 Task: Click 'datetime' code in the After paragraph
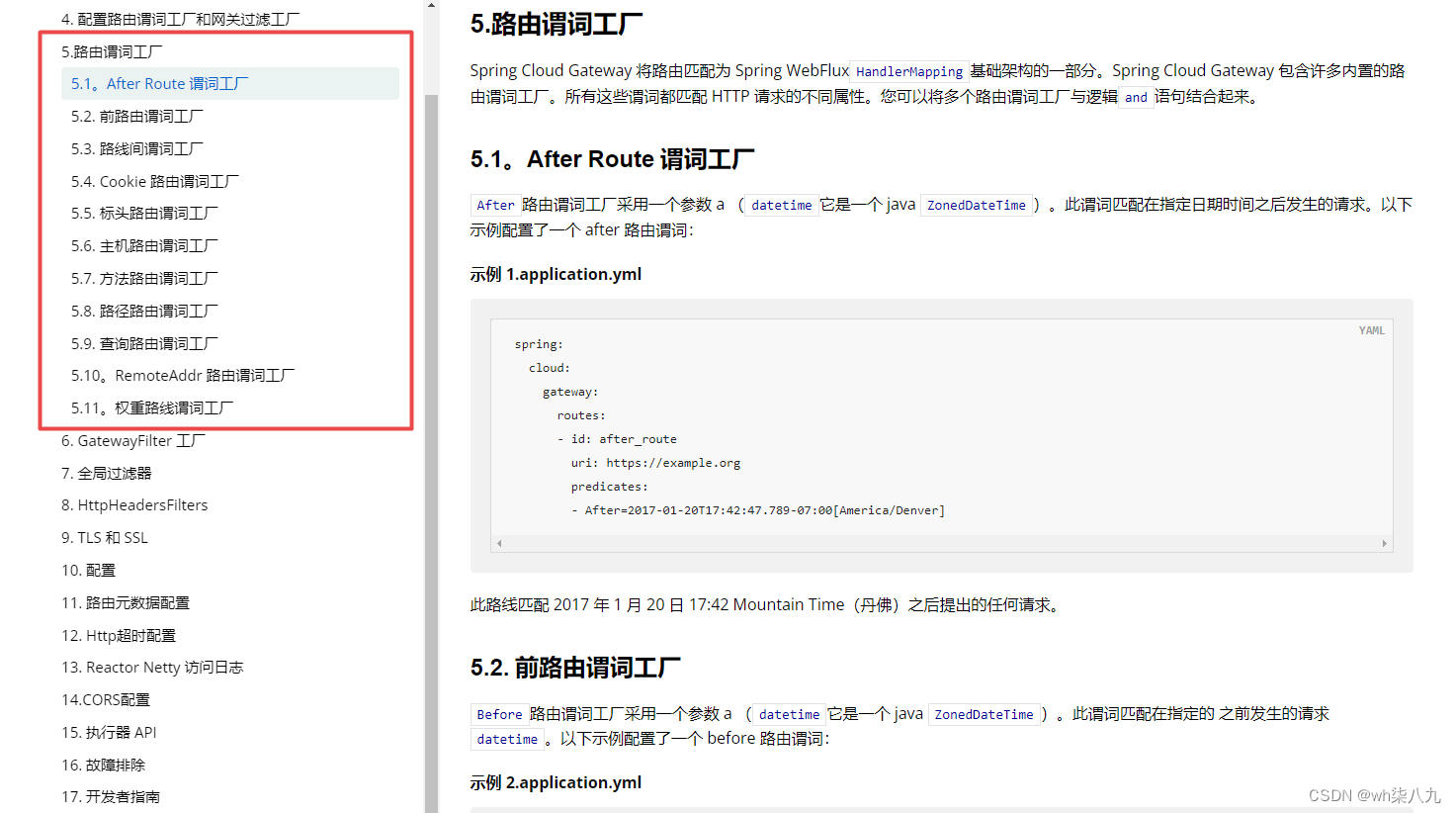click(x=781, y=205)
